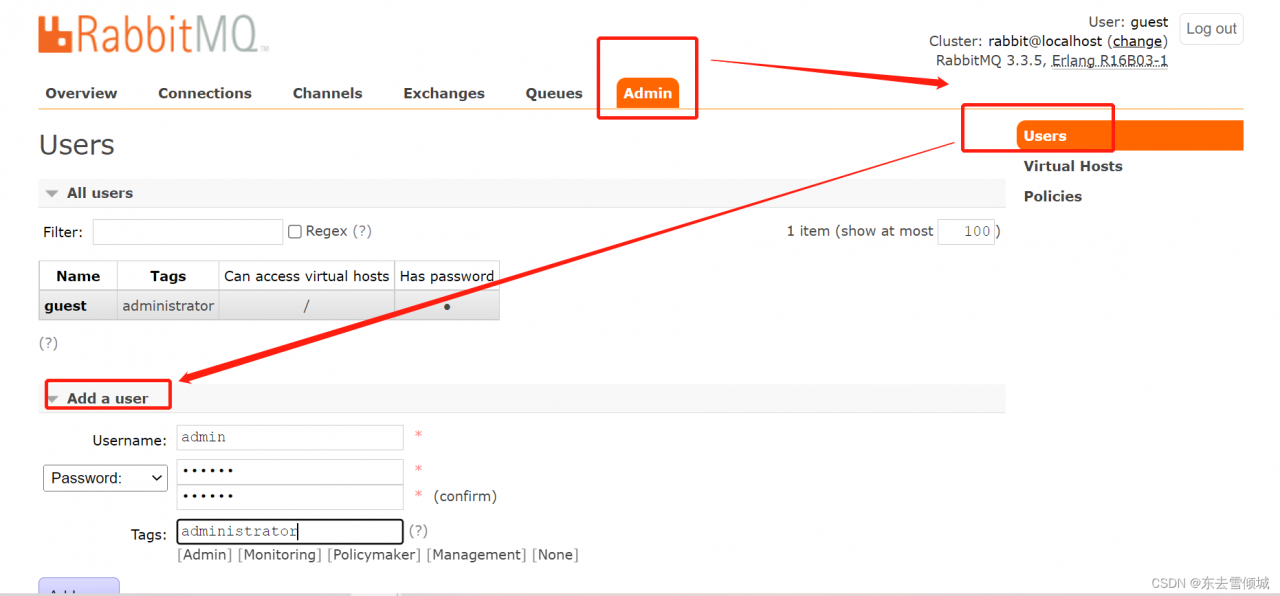Click the Users page heading
The image size is (1280, 596).
point(77,145)
